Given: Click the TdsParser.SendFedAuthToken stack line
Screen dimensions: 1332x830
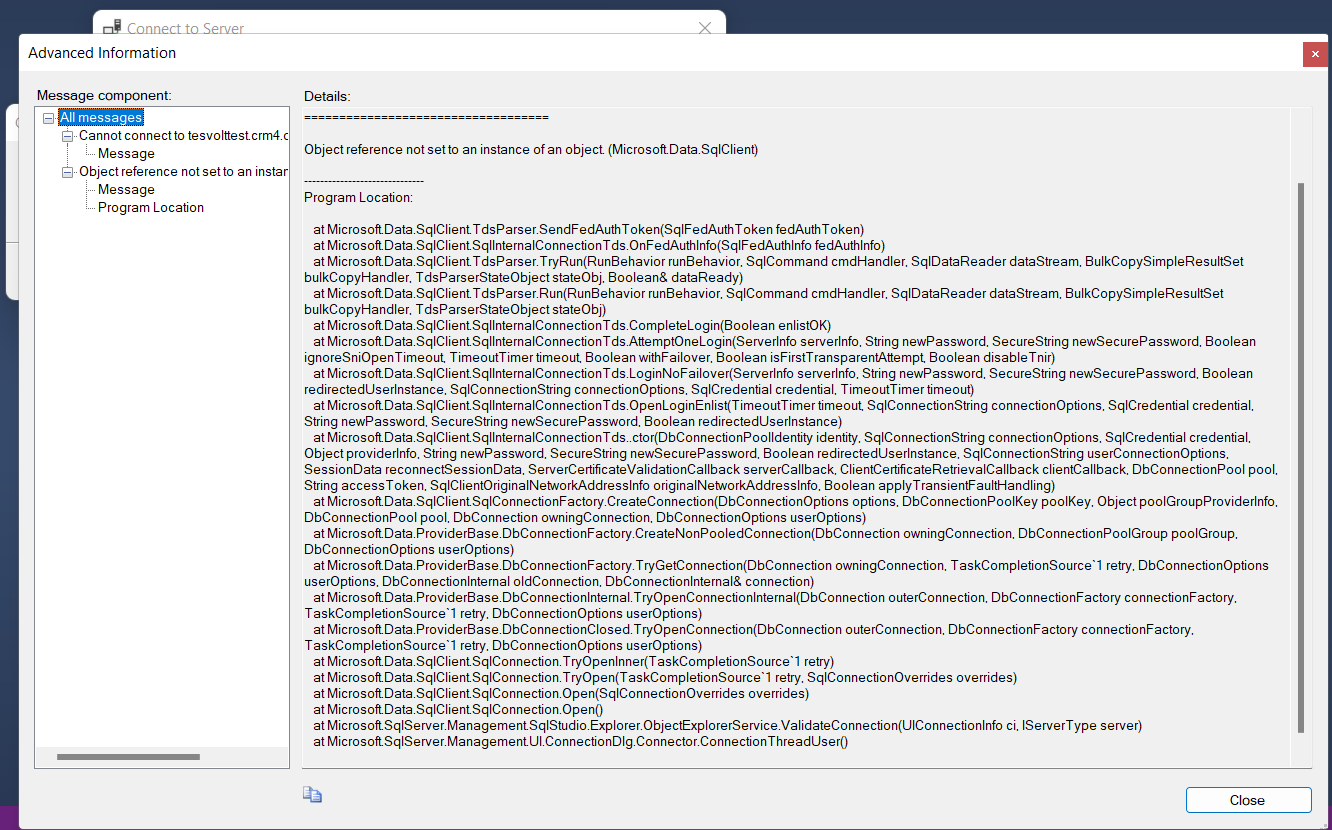Looking at the screenshot, I should pyautogui.click(x=588, y=230).
